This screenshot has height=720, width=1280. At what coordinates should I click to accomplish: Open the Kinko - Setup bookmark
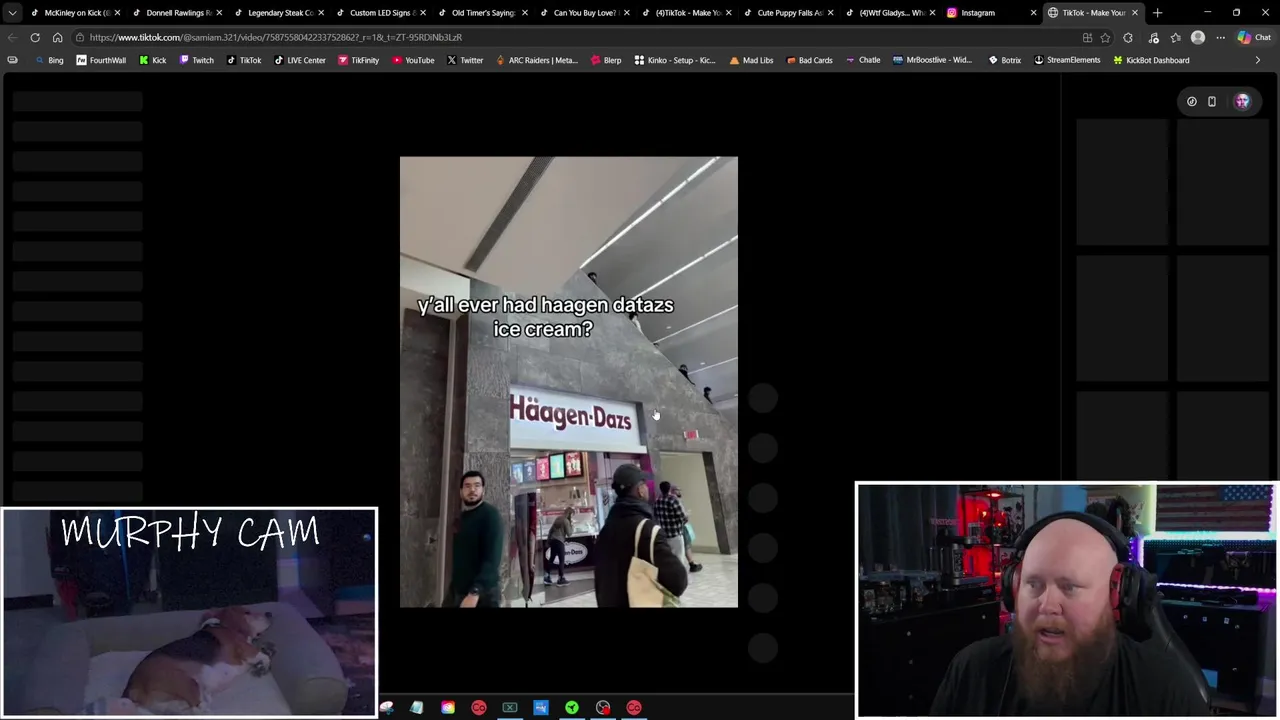(x=675, y=60)
